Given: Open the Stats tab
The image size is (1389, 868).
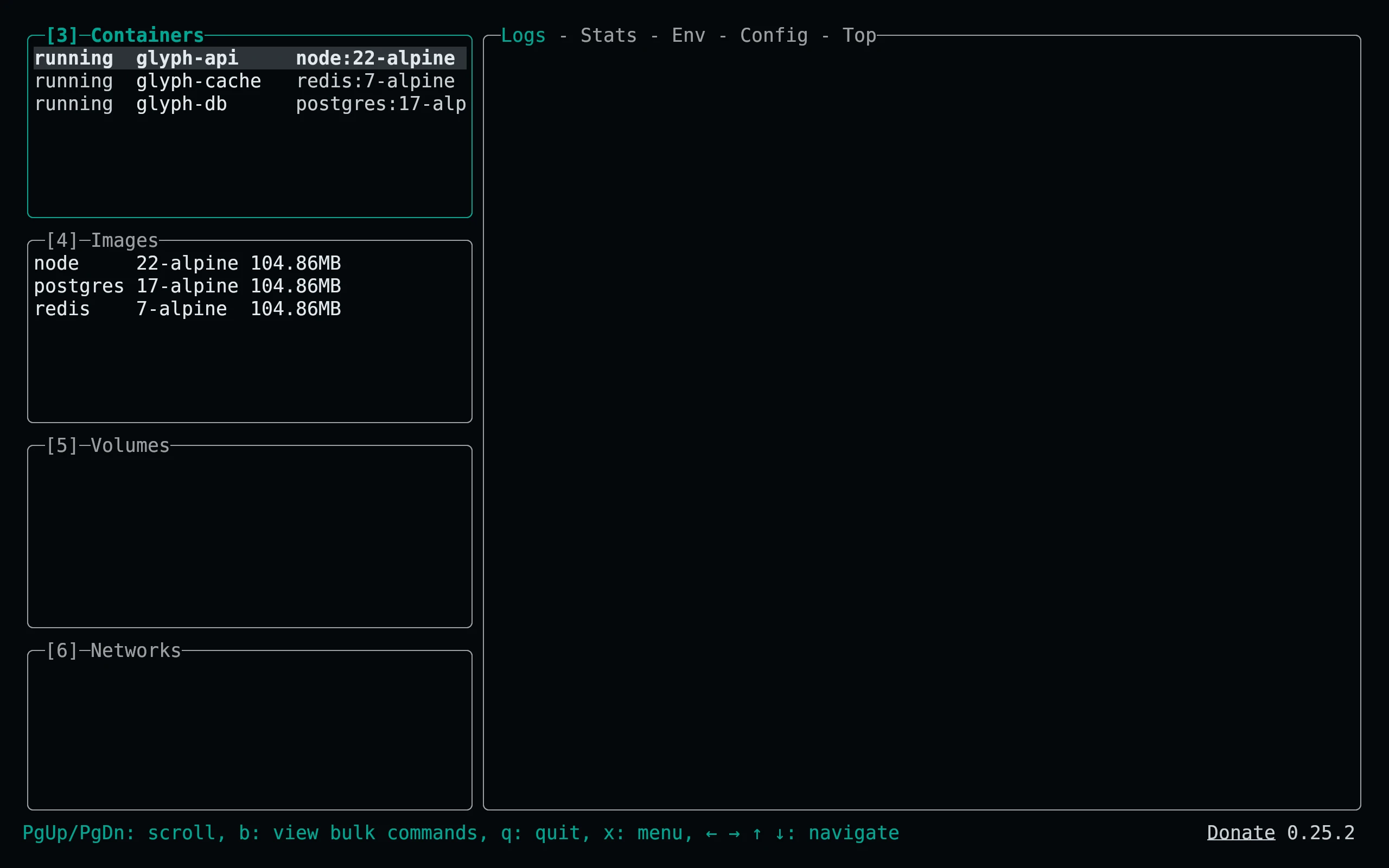Looking at the screenshot, I should 608,36.
